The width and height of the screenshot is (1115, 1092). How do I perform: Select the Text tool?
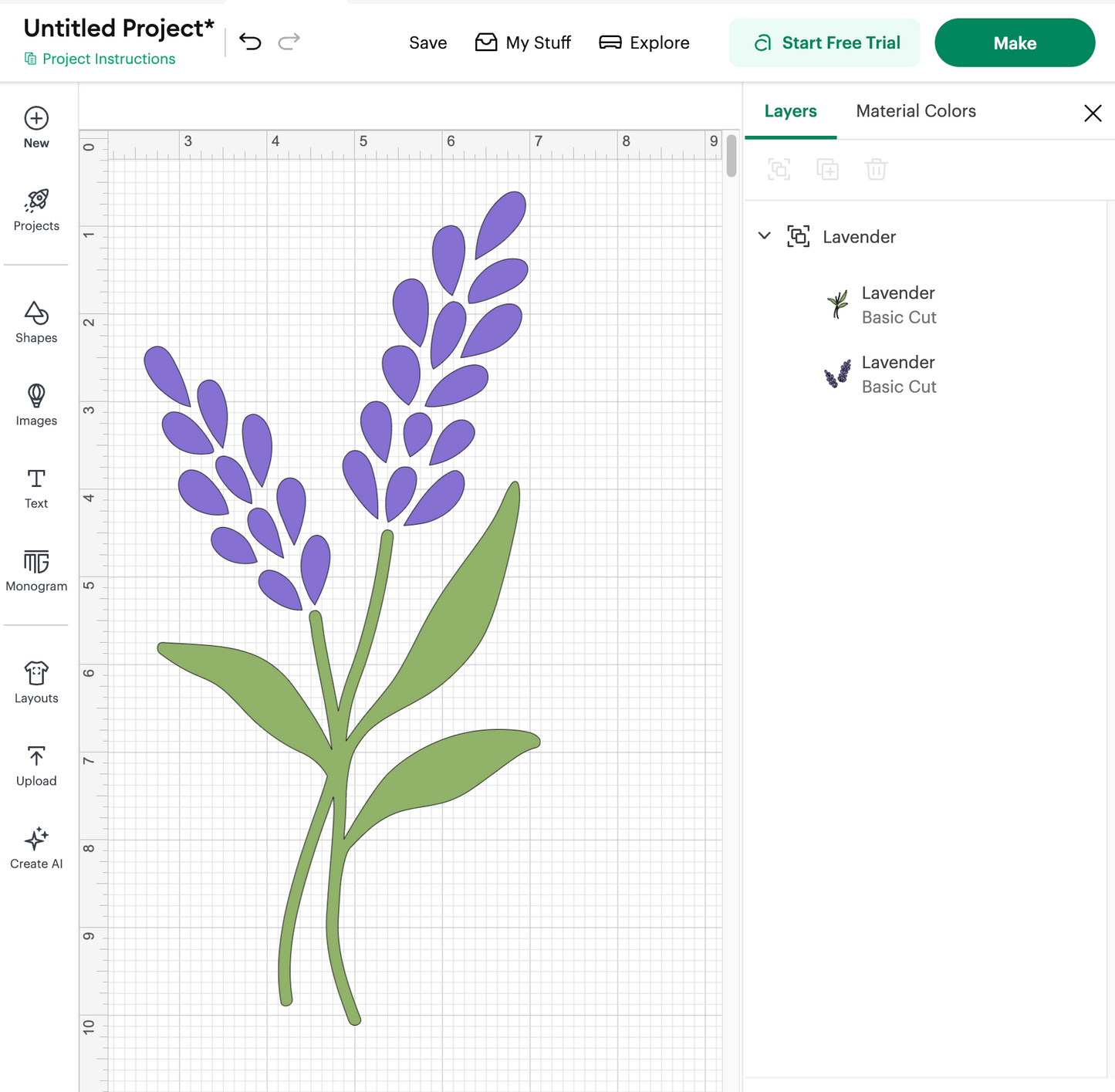[36, 488]
